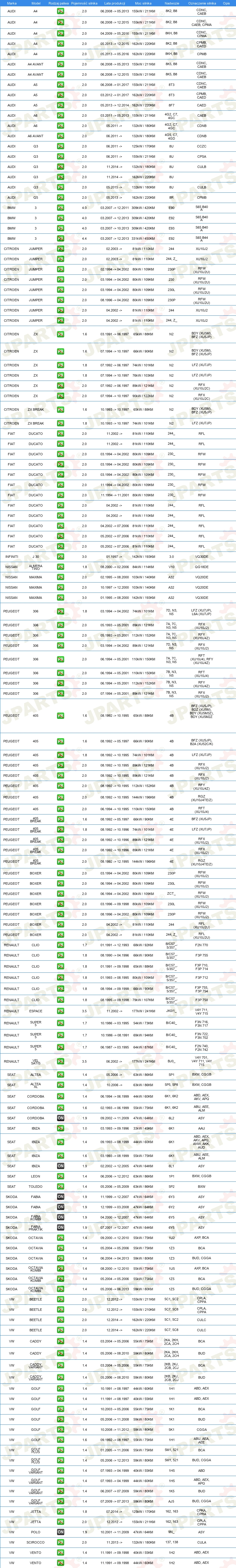Click the petrol icon in BMW 3 4.4 row

(60, 239)
